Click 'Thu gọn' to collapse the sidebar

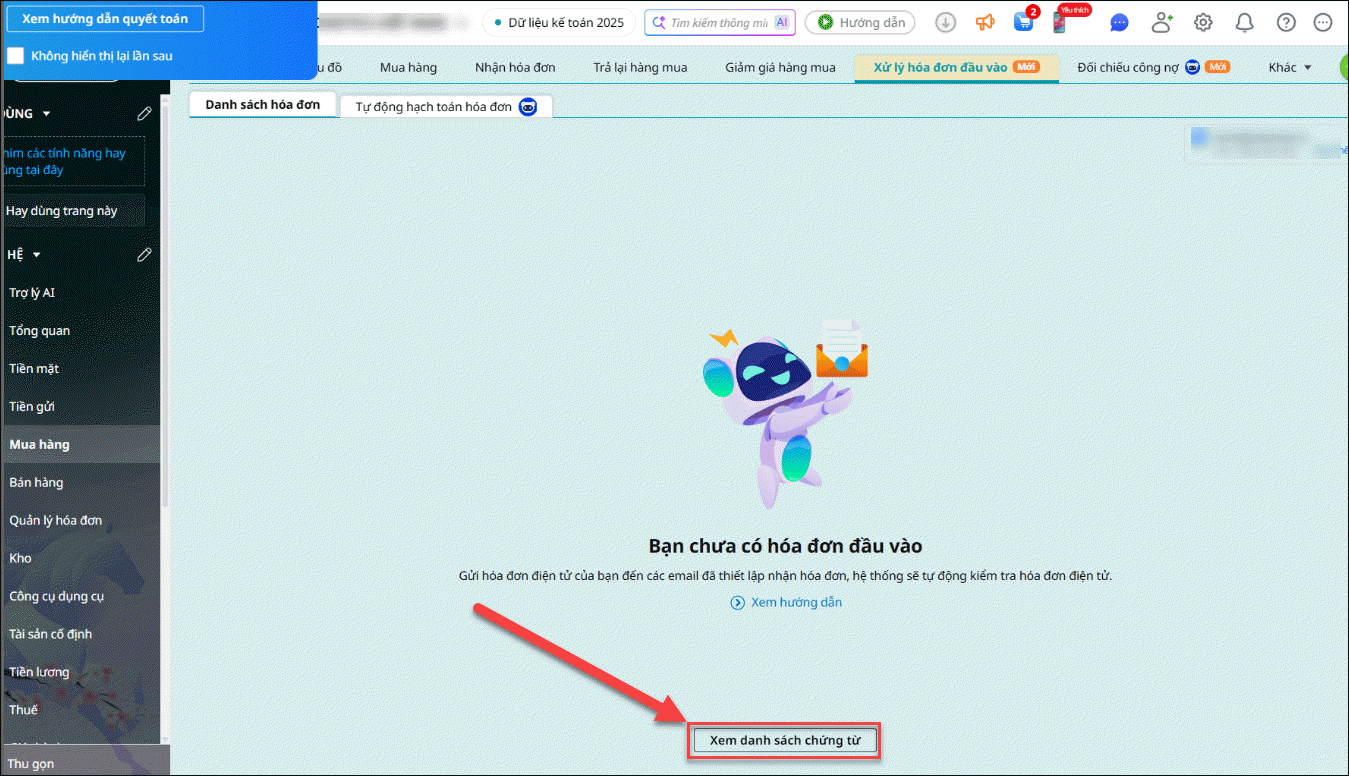pos(84,763)
